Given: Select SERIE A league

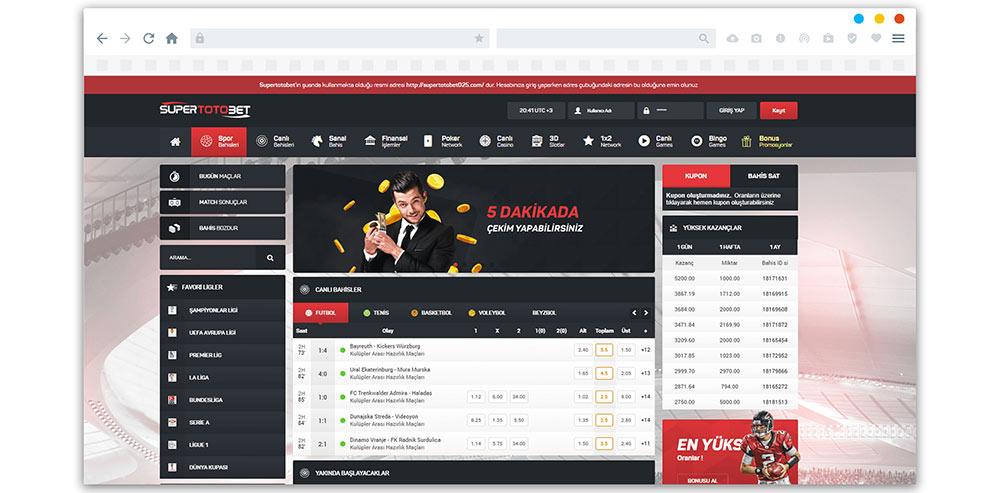Looking at the screenshot, I should (222, 422).
